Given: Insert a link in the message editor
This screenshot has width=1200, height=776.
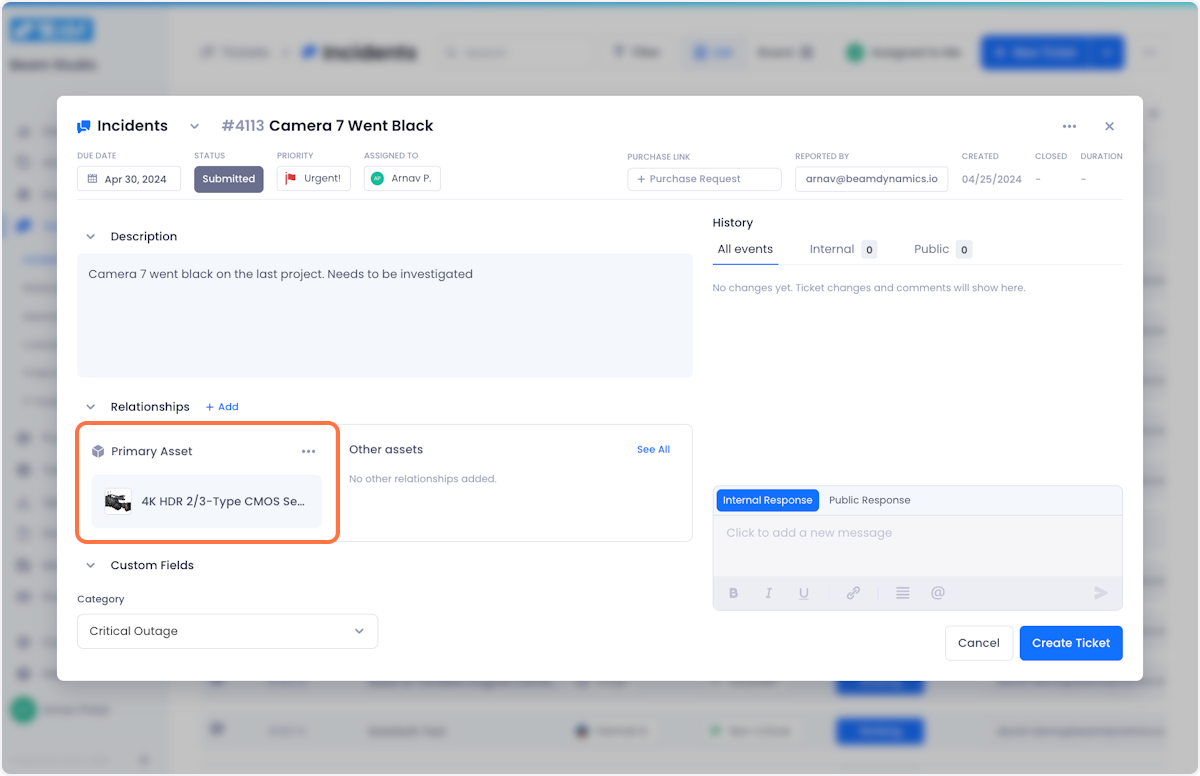Looking at the screenshot, I should [x=853, y=593].
